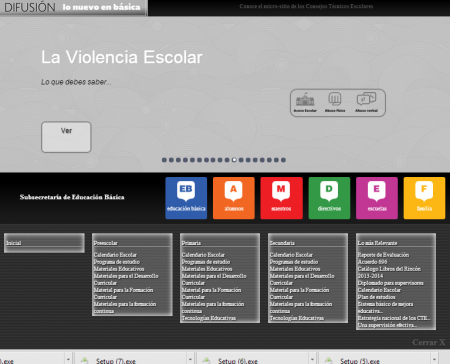The image size is (450, 364).
Task: Open Programas de estudio under Primaria
Action: pyautogui.click(x=206, y=262)
